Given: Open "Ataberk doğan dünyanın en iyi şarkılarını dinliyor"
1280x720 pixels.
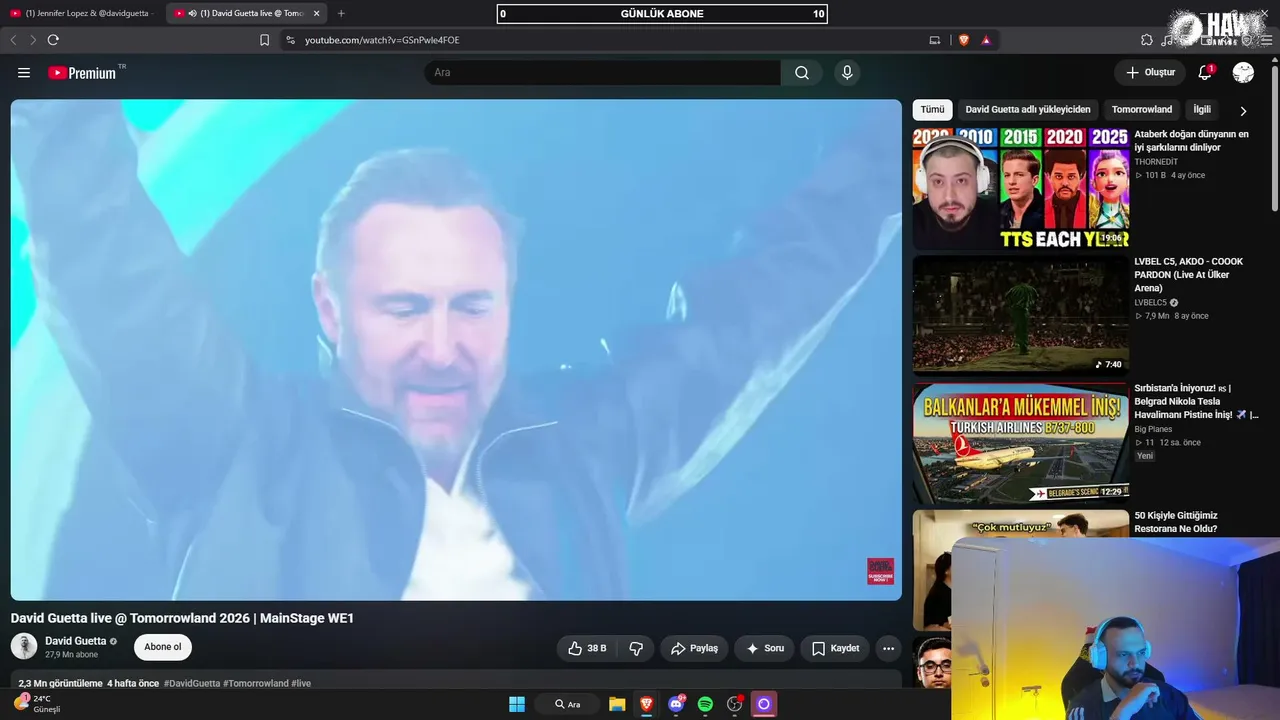Looking at the screenshot, I should 1191,141.
